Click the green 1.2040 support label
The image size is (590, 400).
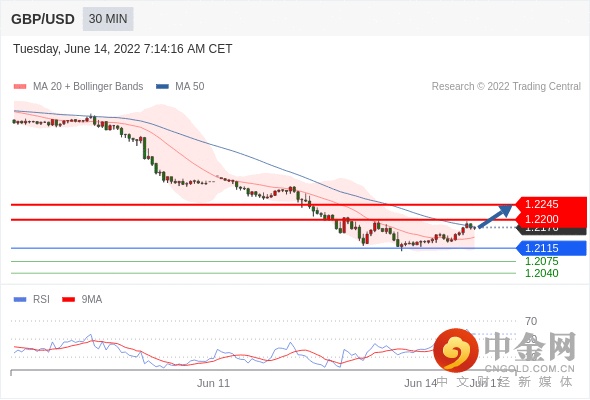pyautogui.click(x=541, y=273)
